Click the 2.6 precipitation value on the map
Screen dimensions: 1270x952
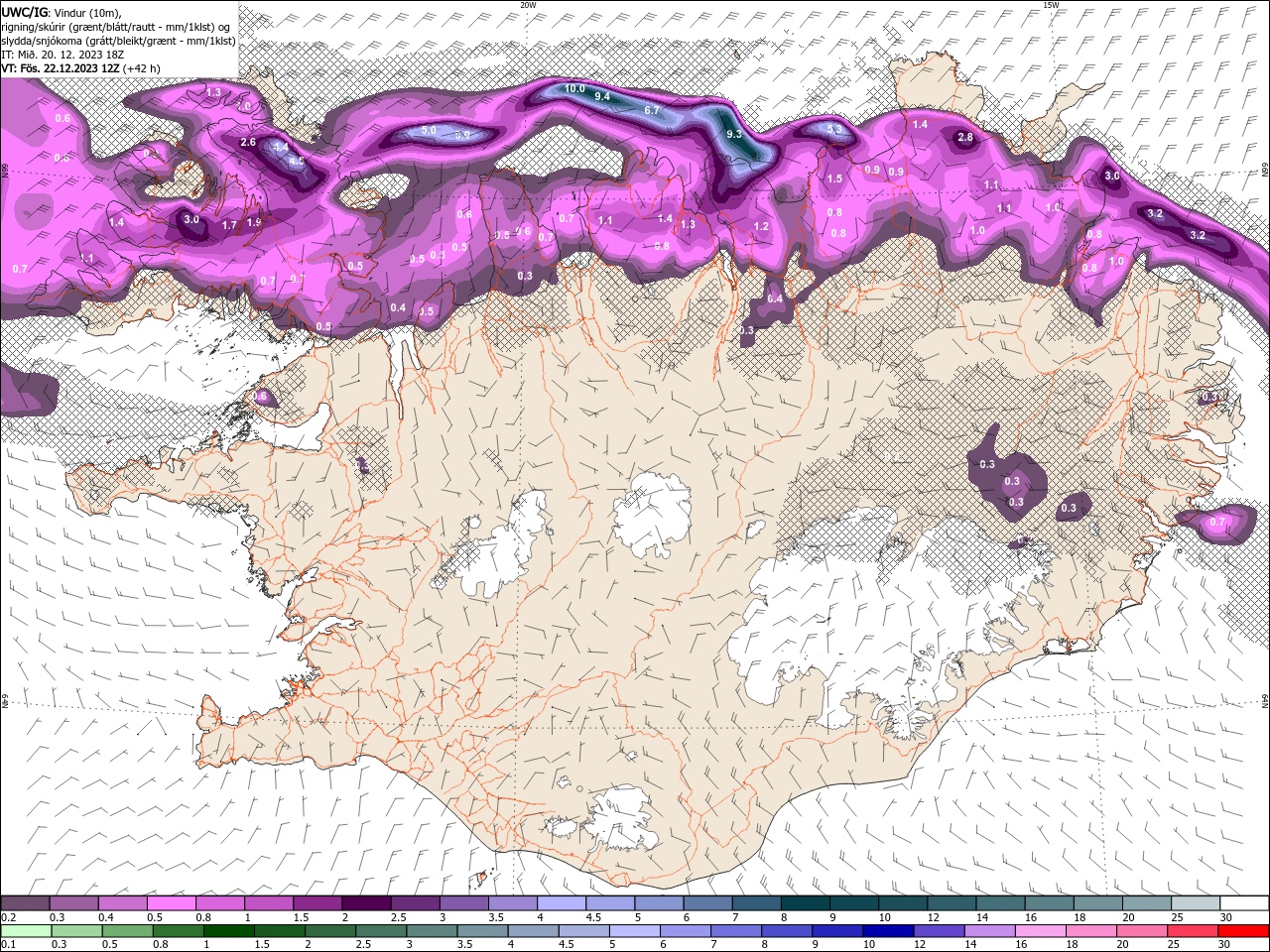(248, 142)
